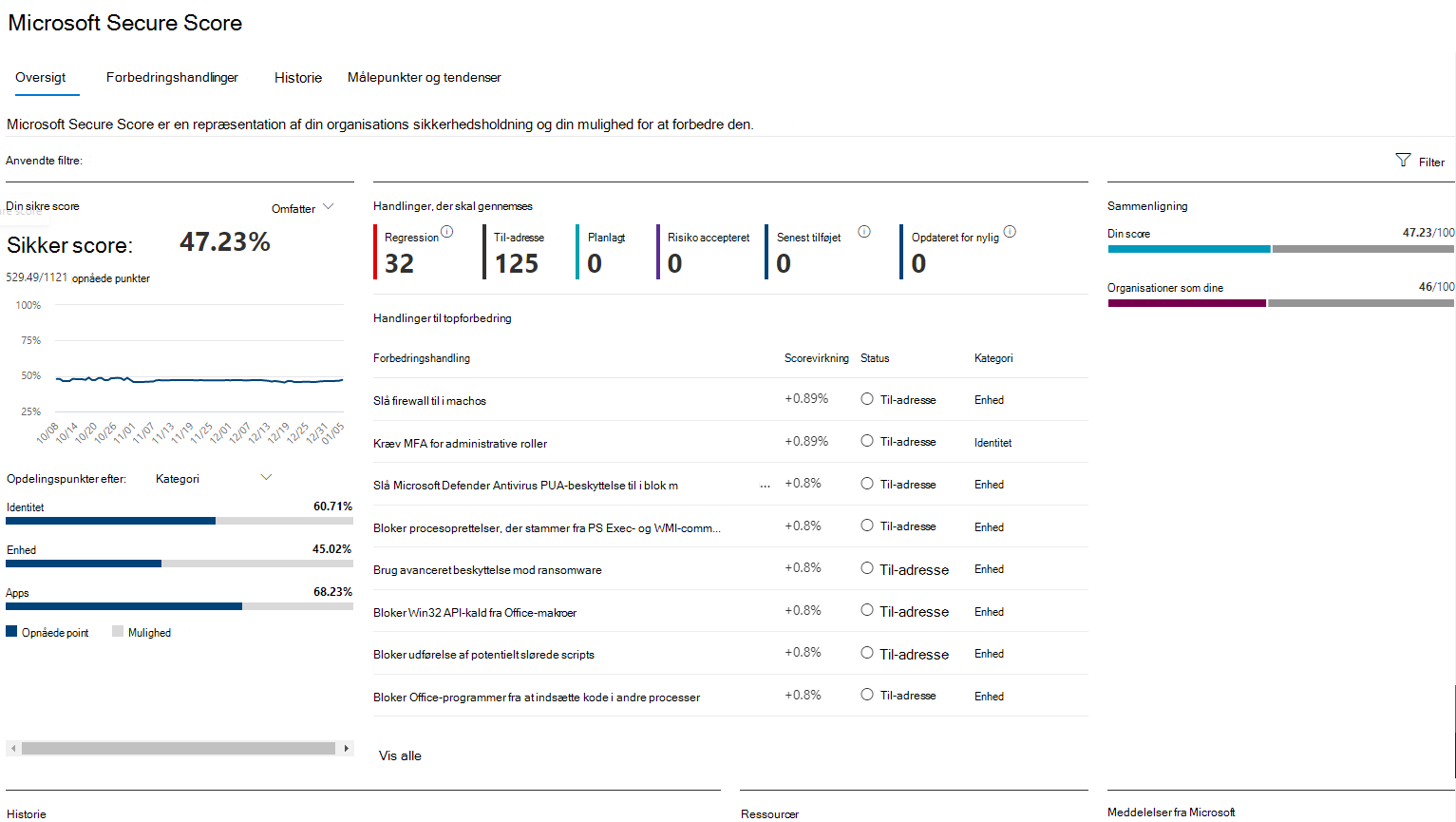Click the 46/100 organisations score value

[x=1437, y=287]
